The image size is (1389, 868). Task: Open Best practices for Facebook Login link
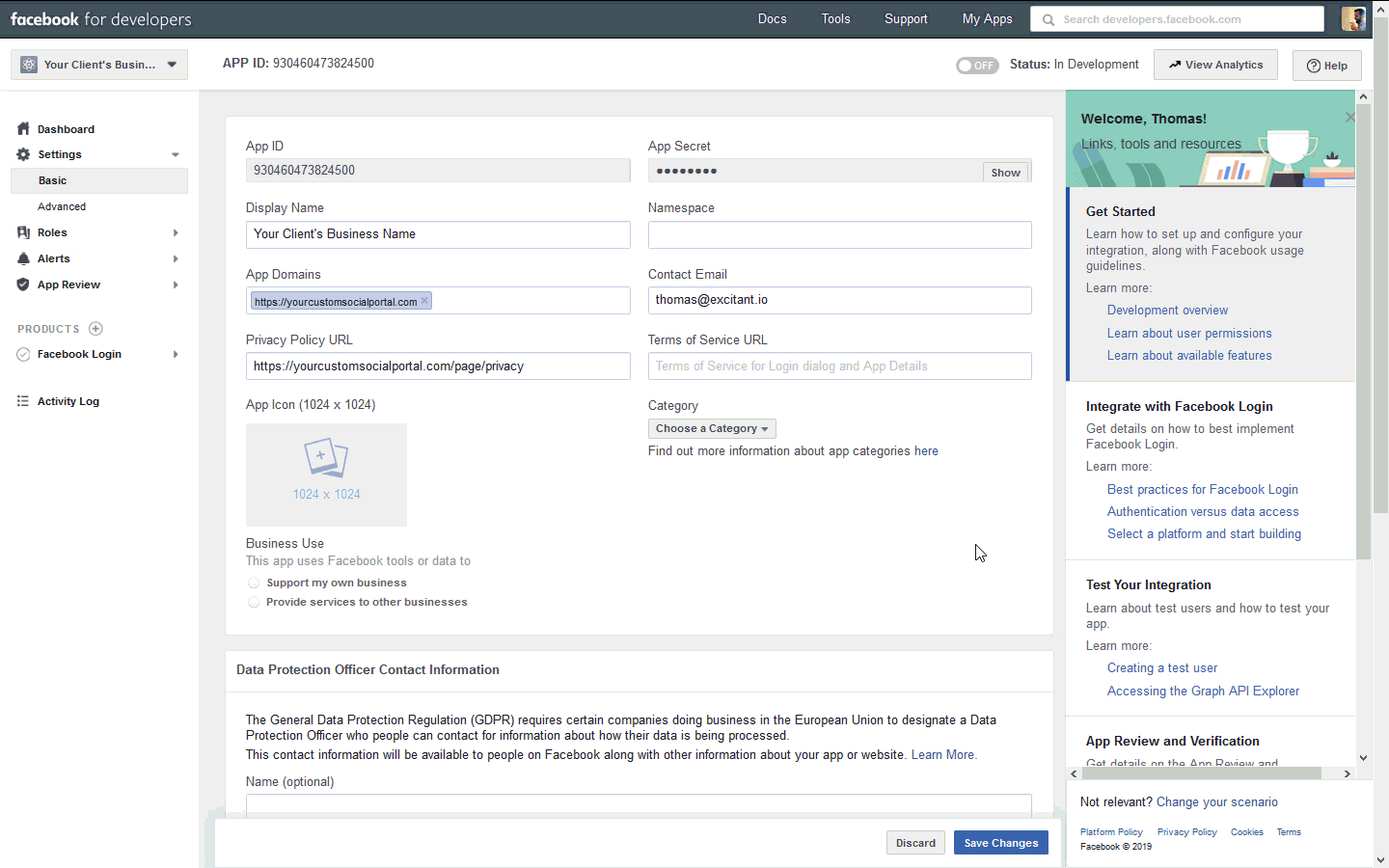click(1203, 490)
